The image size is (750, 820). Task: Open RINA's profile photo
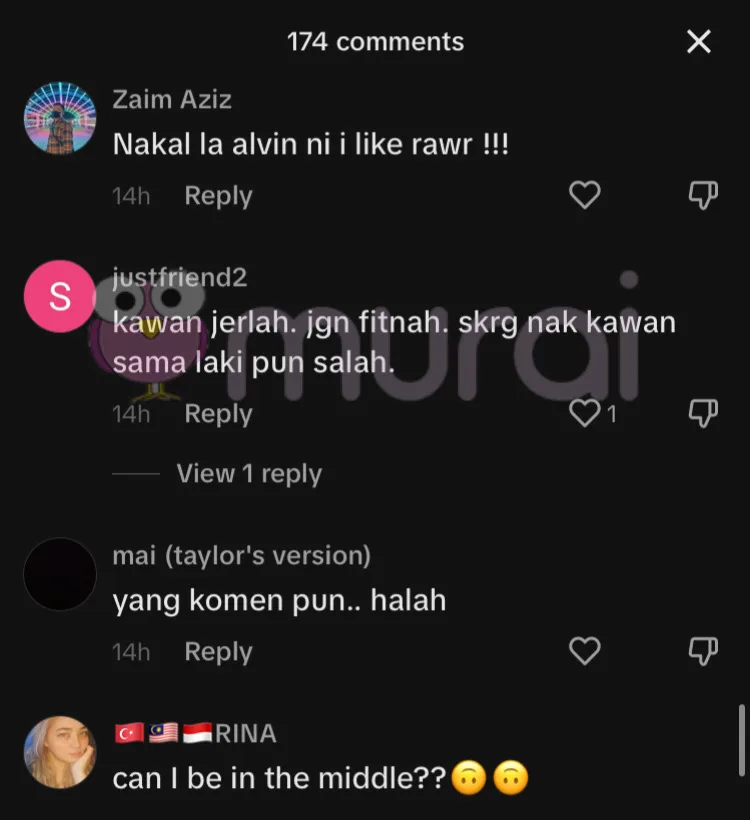coord(60,752)
